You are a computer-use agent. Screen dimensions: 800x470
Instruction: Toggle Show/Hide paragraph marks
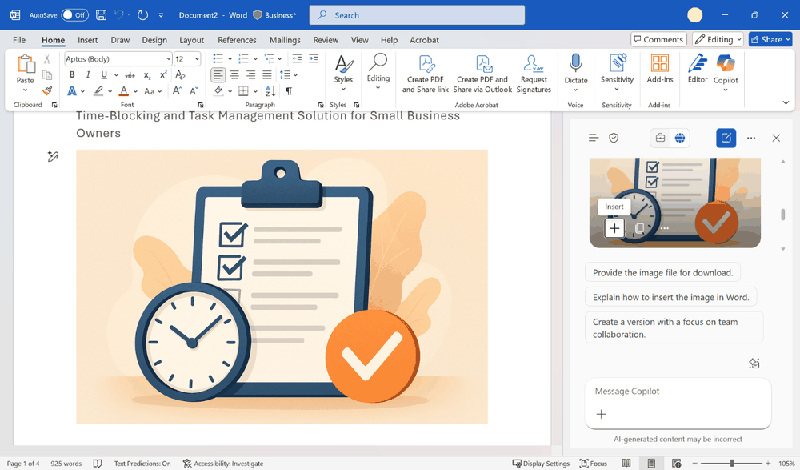pyautogui.click(x=289, y=91)
